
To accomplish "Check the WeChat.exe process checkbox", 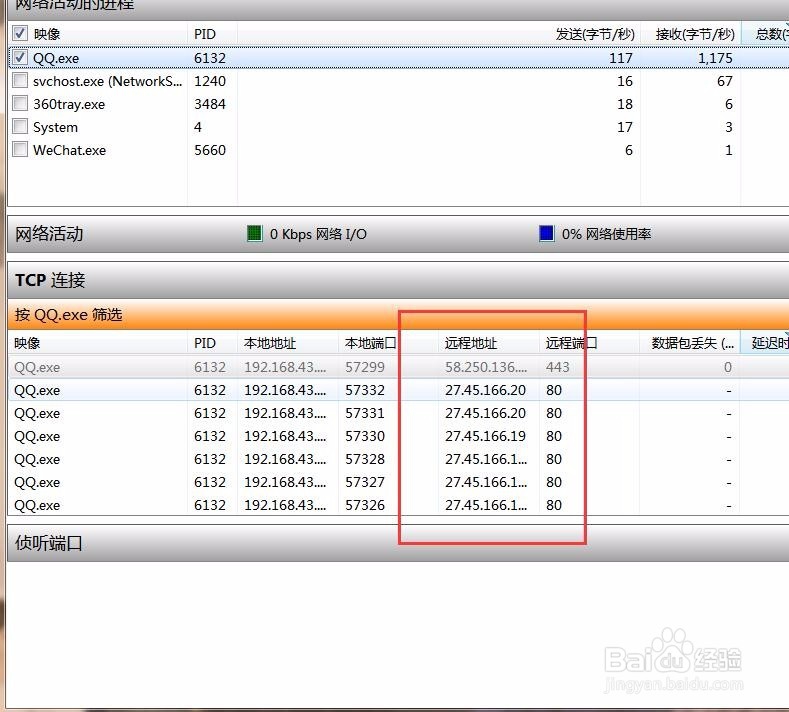I will pos(20,149).
